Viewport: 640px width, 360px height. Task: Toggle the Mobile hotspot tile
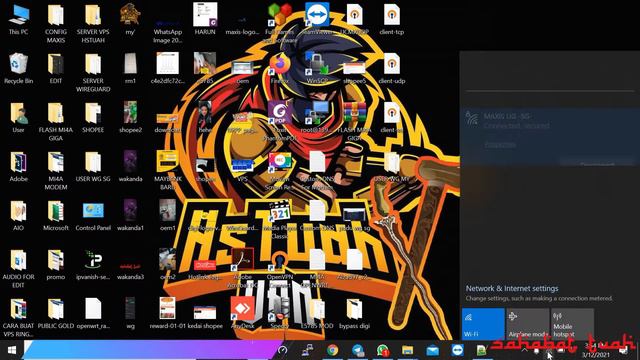(x=572, y=323)
